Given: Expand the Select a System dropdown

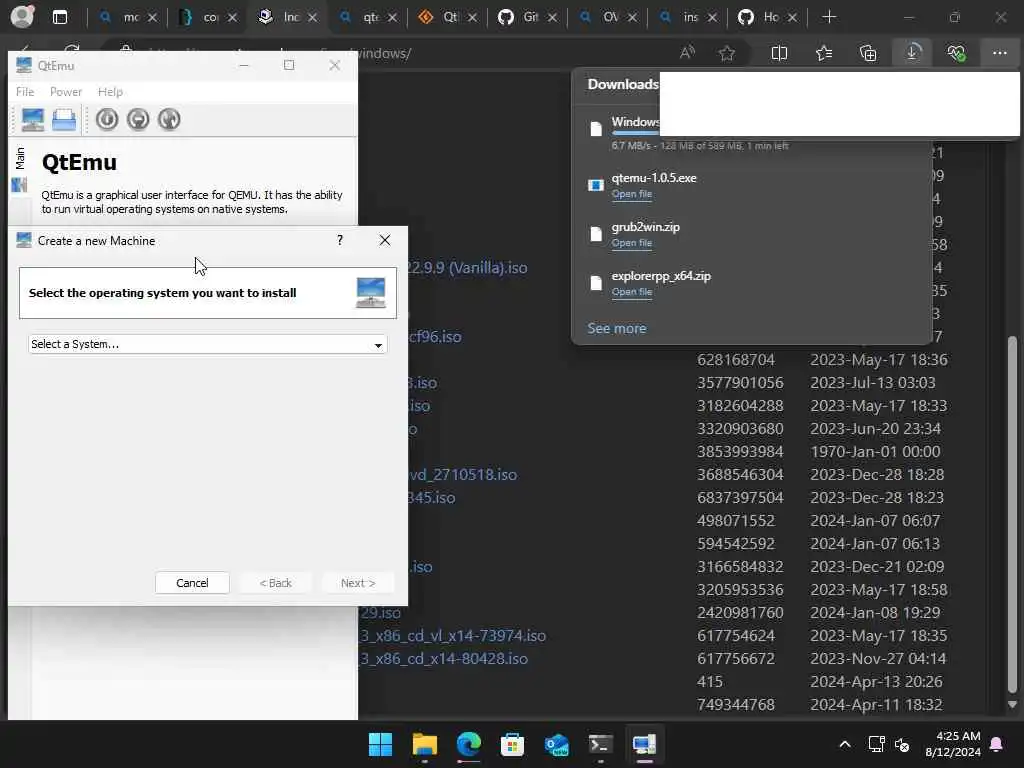Looking at the screenshot, I should click(208, 344).
